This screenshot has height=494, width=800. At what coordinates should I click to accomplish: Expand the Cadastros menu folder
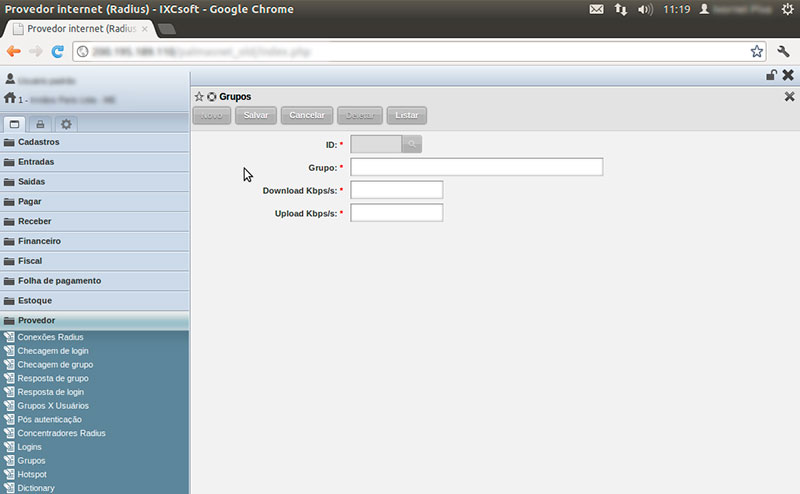tap(94, 142)
